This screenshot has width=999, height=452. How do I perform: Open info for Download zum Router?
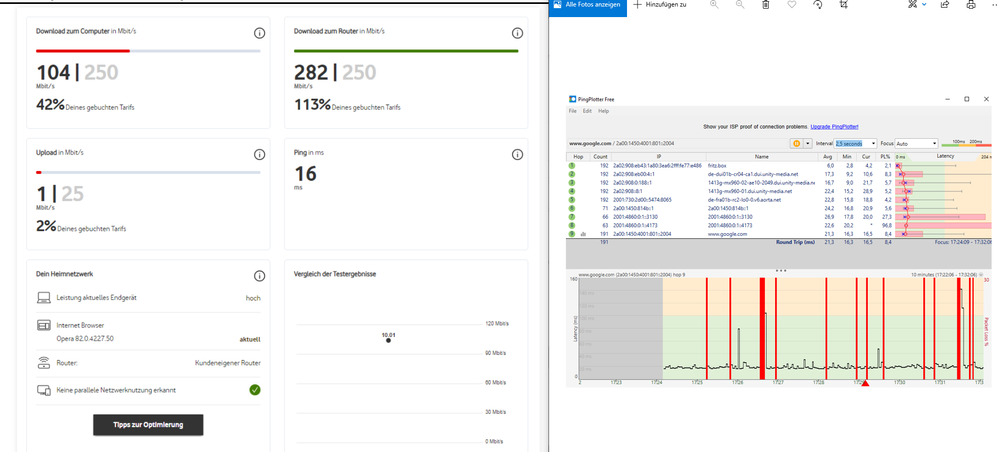coord(517,33)
